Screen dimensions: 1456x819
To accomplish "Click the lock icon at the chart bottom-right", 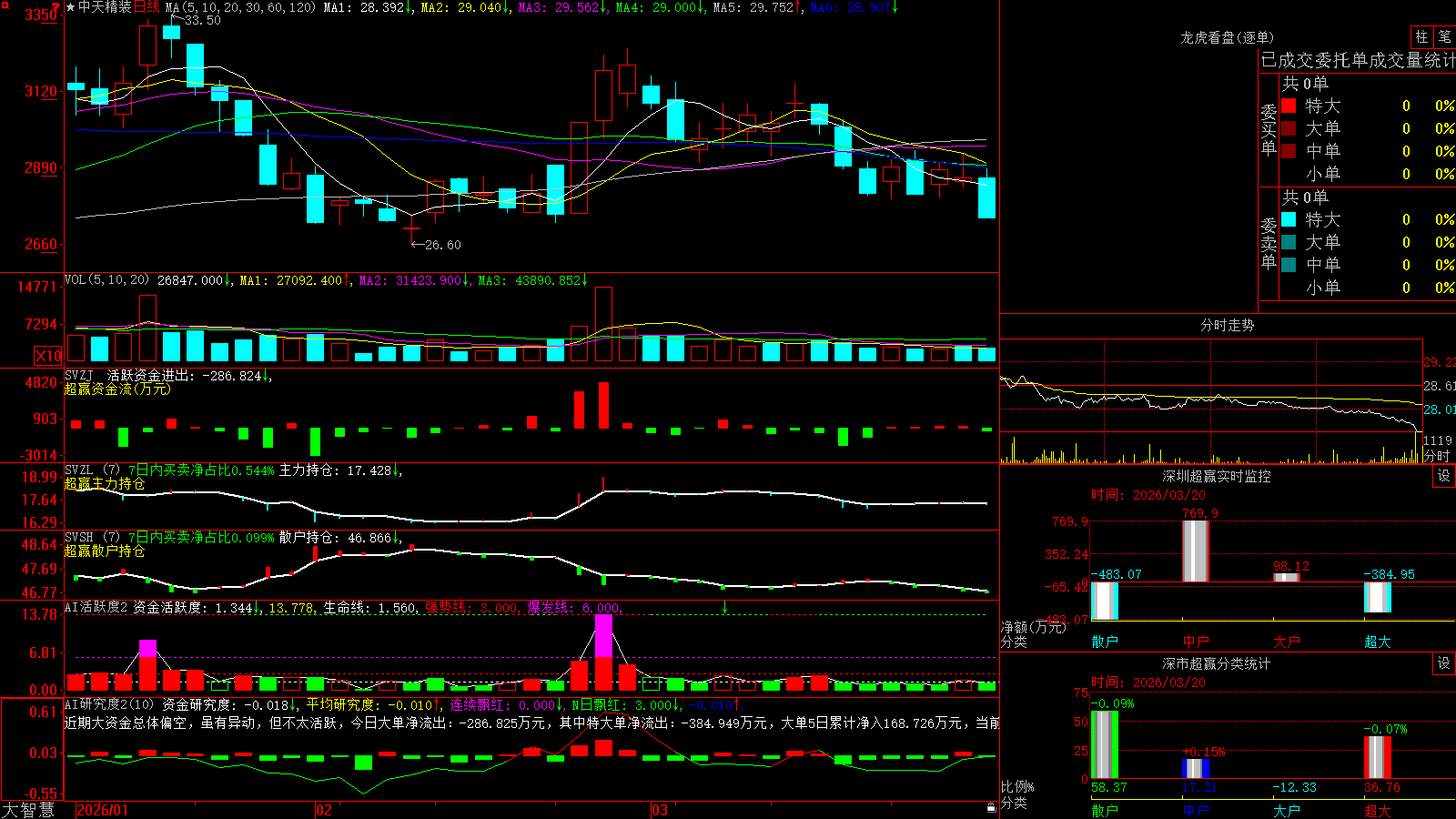I will click(x=992, y=807).
